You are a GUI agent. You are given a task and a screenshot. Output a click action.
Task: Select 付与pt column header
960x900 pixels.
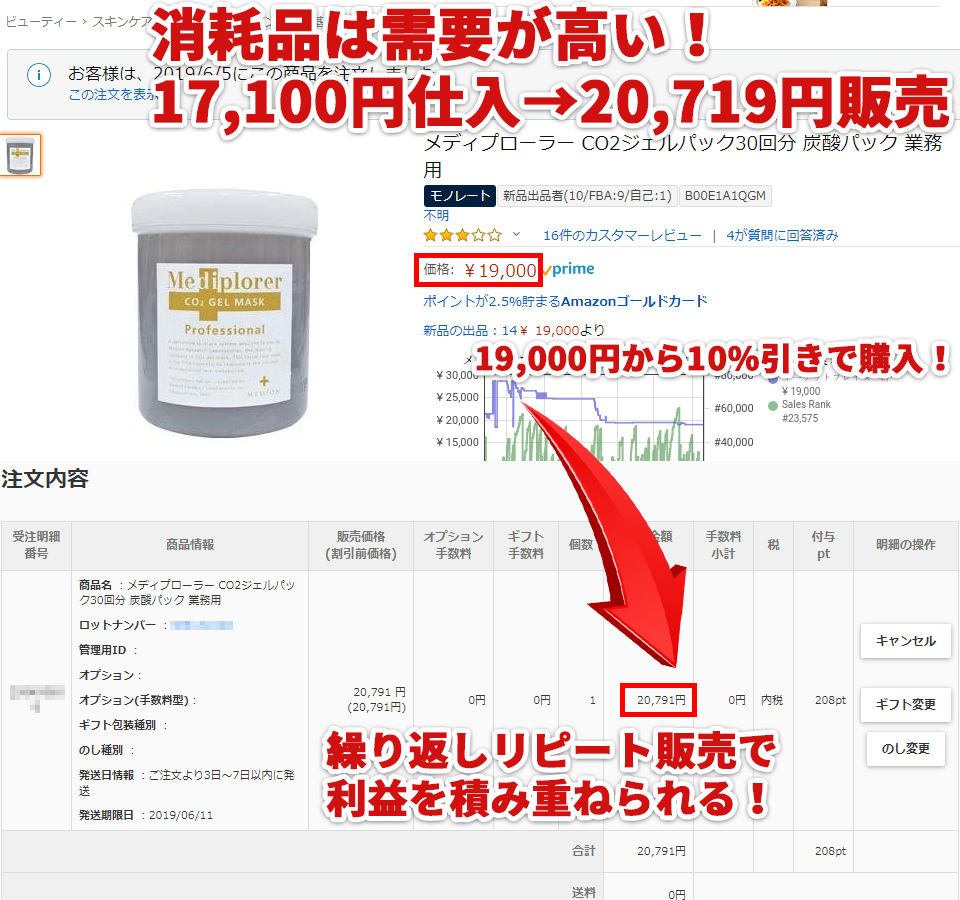tap(823, 545)
